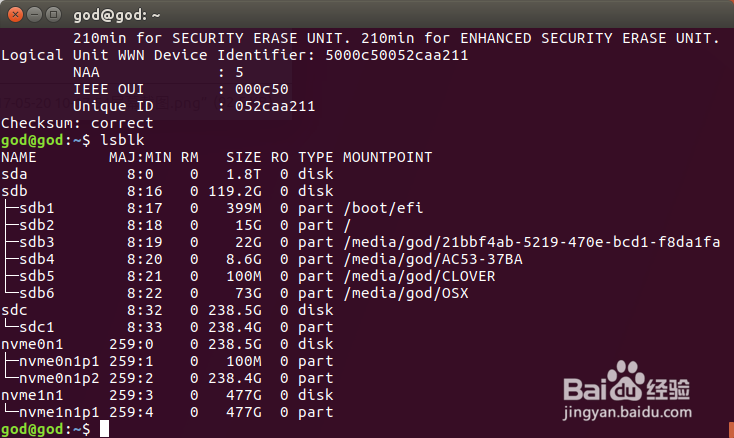Viewport: 734px width, 438px height.
Task: Close the terminal window
Action: [15, 15]
